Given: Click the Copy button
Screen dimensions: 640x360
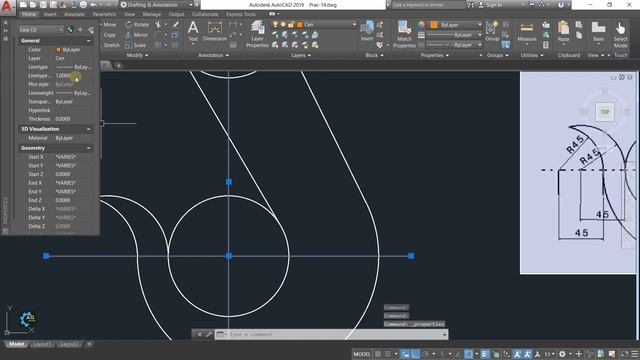Looking at the screenshot, I should [109, 35].
